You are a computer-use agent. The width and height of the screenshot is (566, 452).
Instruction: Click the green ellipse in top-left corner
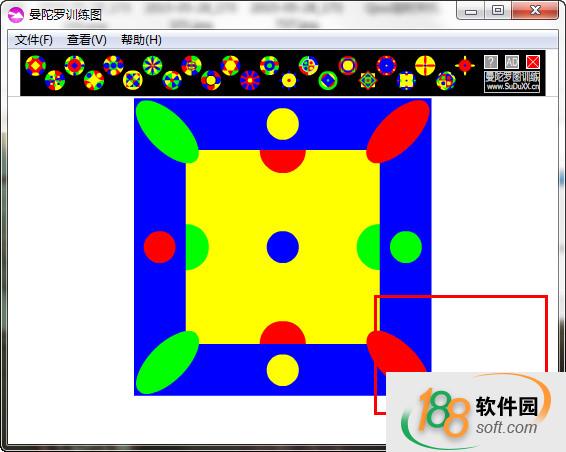point(167,132)
